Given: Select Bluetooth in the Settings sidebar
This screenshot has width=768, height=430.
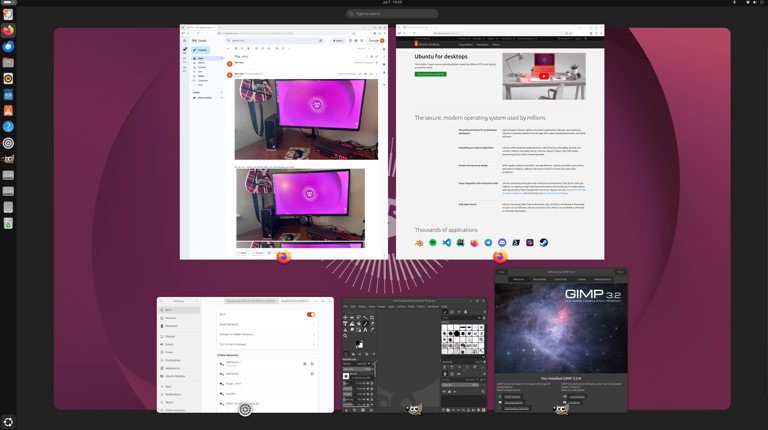Looking at the screenshot, I should coord(179,326).
